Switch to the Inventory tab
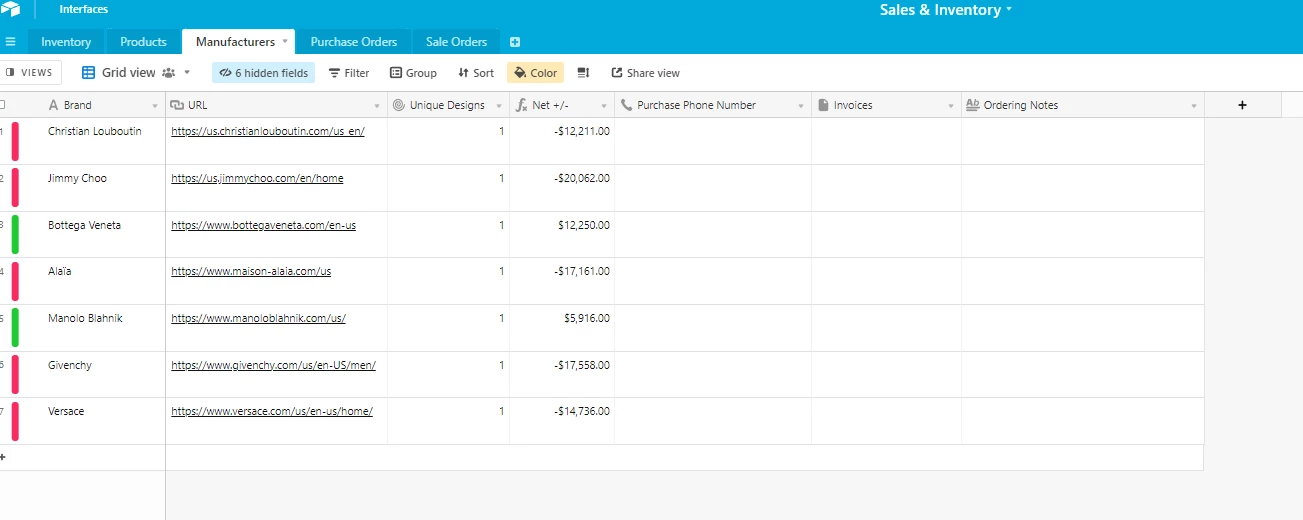Screen dimensions: 1303x520 (66, 42)
